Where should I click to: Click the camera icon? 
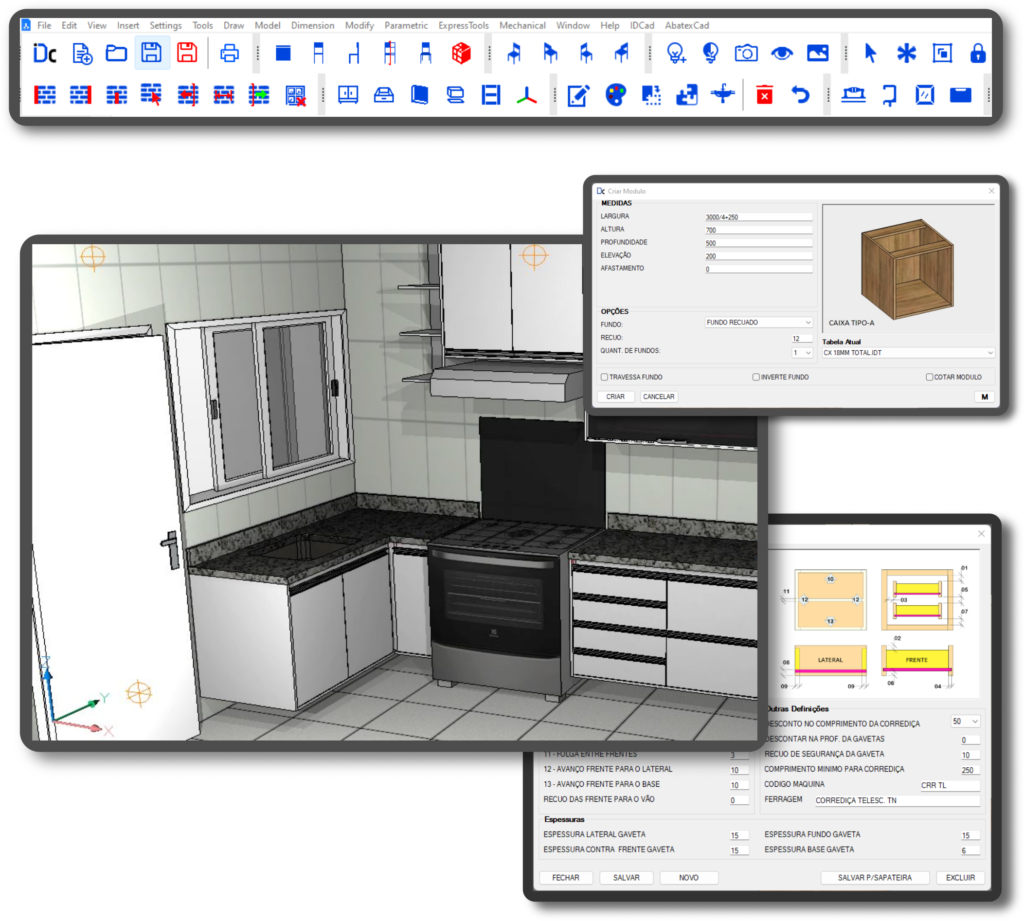[746, 53]
